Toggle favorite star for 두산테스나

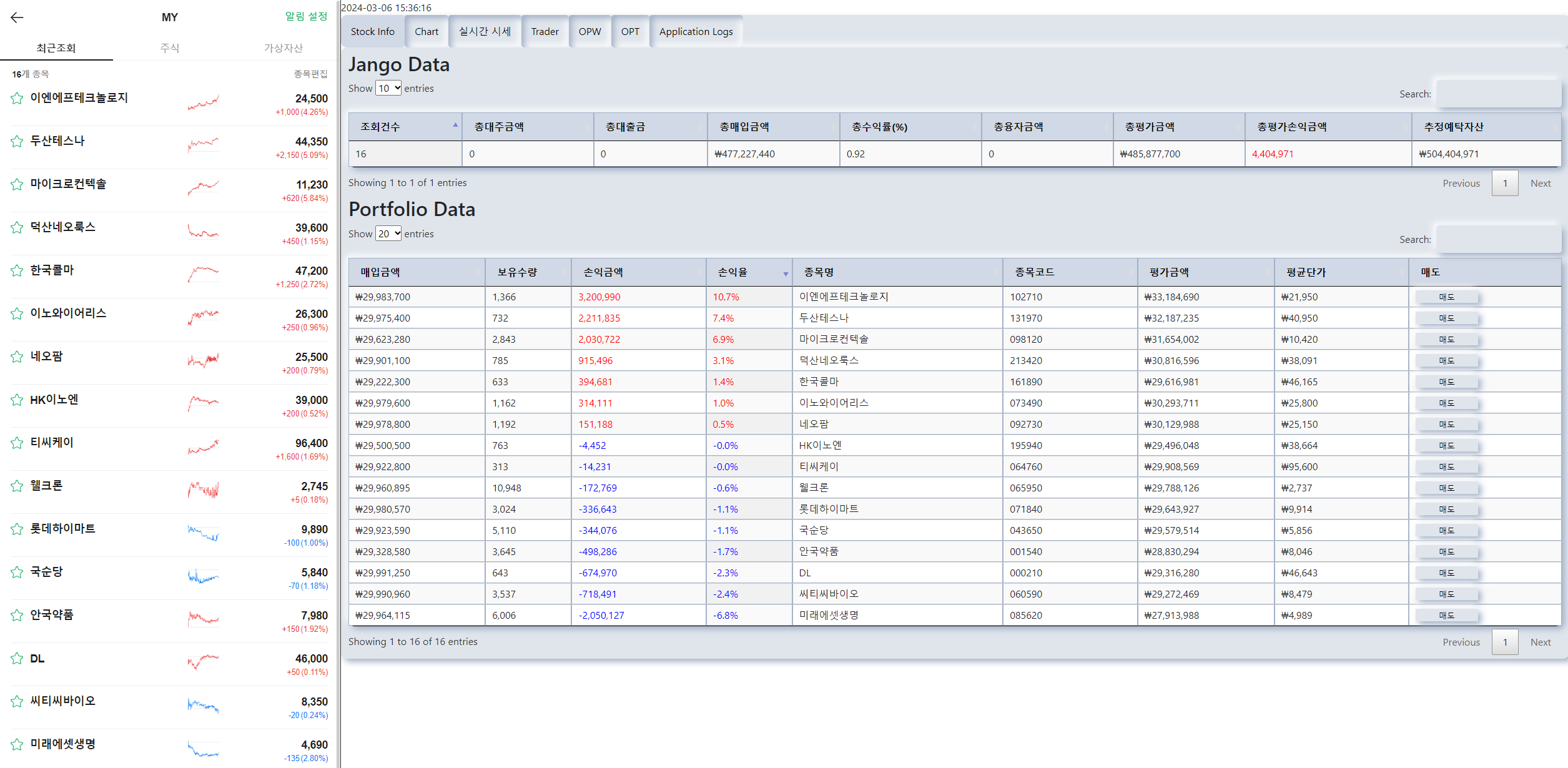click(x=17, y=141)
